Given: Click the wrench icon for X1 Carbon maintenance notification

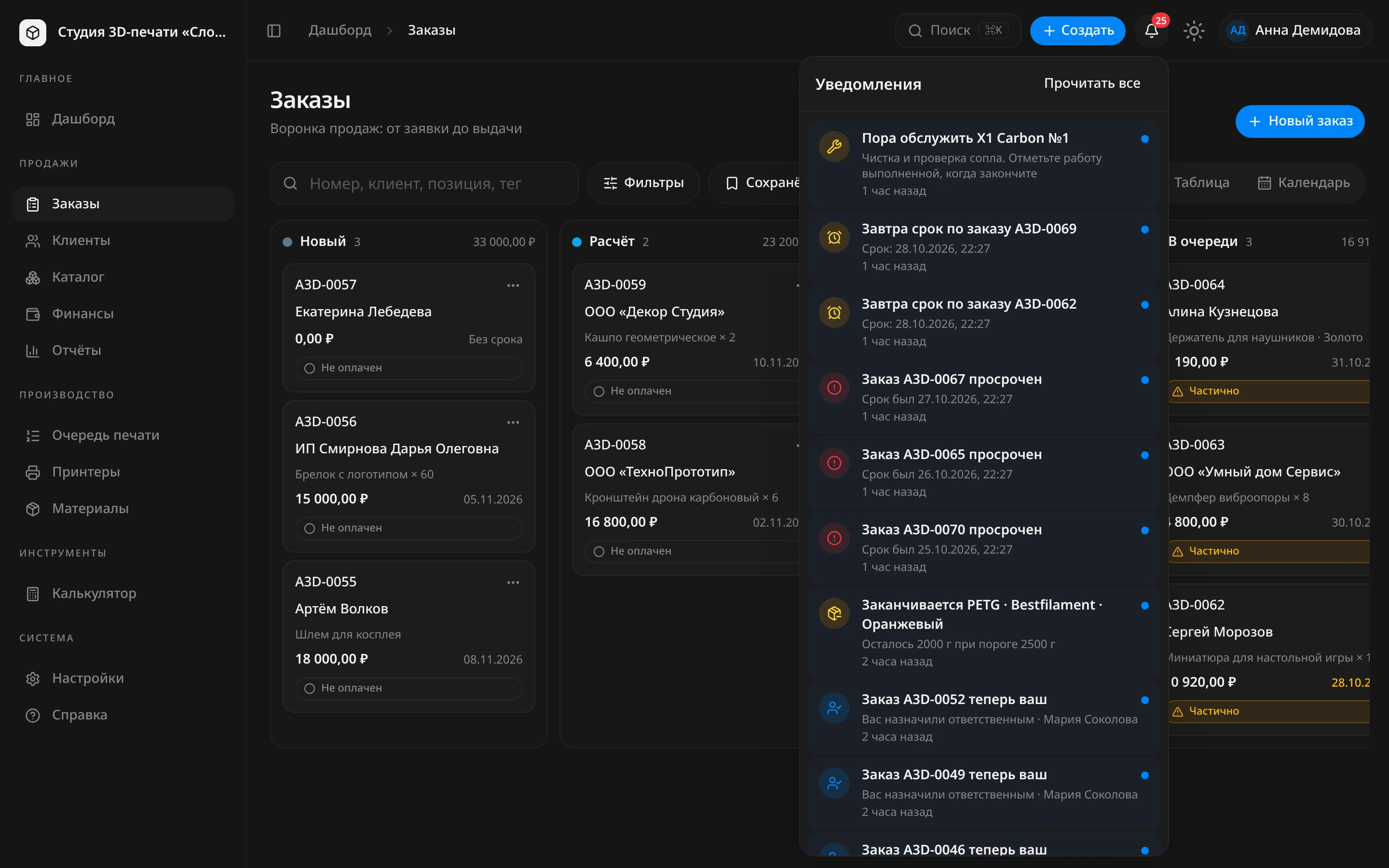Looking at the screenshot, I should pos(834,147).
